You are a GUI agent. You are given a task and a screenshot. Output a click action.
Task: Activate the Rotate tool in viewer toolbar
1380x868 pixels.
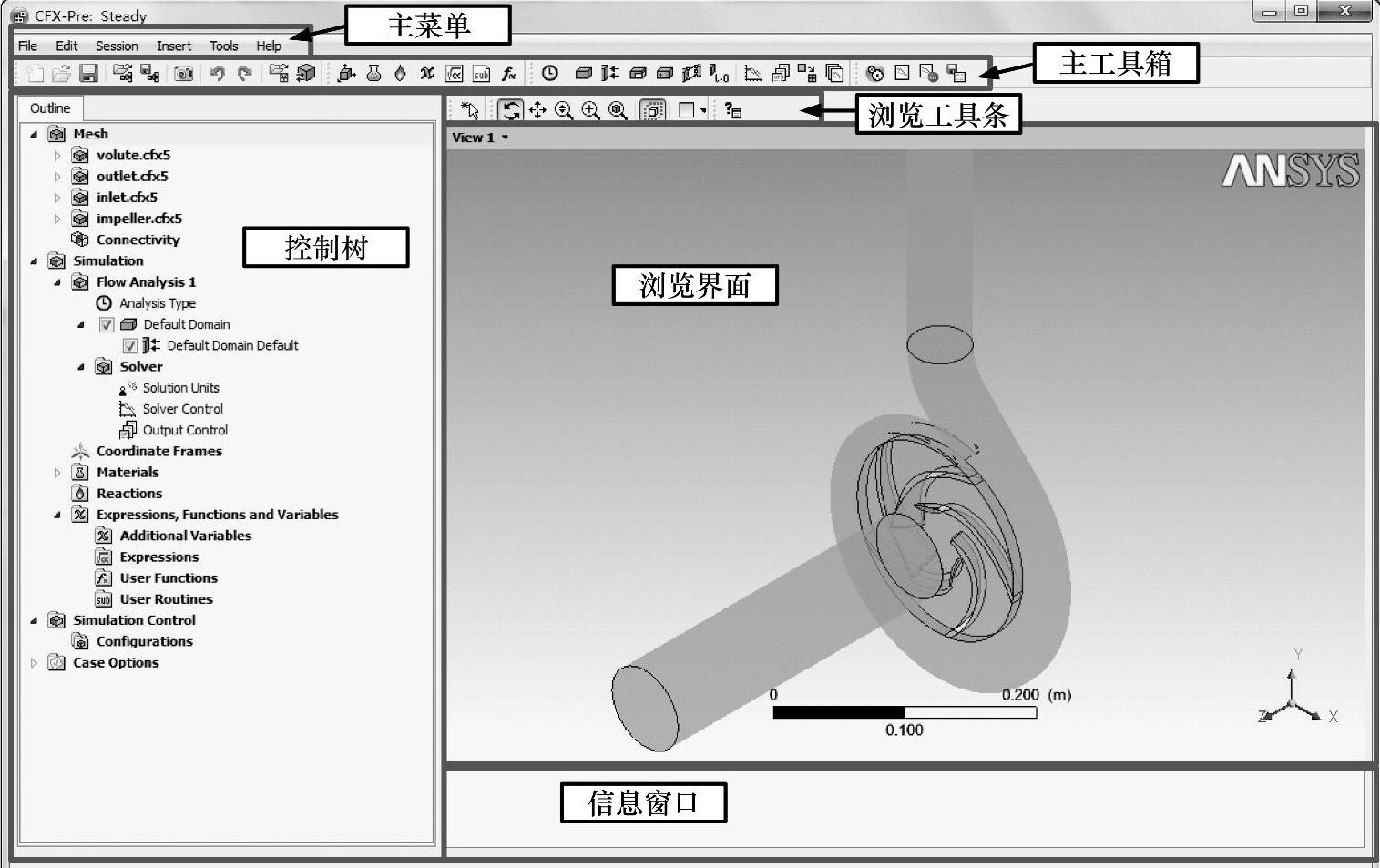coord(511,110)
